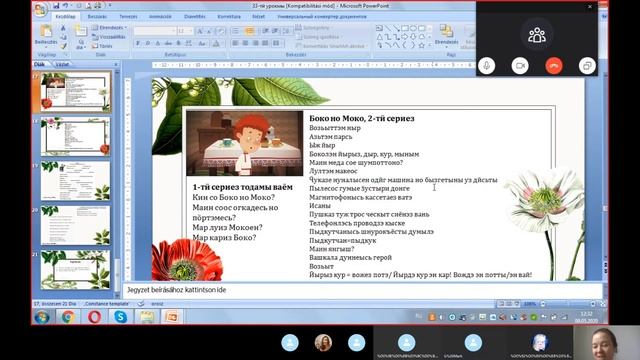Adjust the zoom slider in status bar
The height and width of the screenshot is (360, 640).
coord(567,304)
